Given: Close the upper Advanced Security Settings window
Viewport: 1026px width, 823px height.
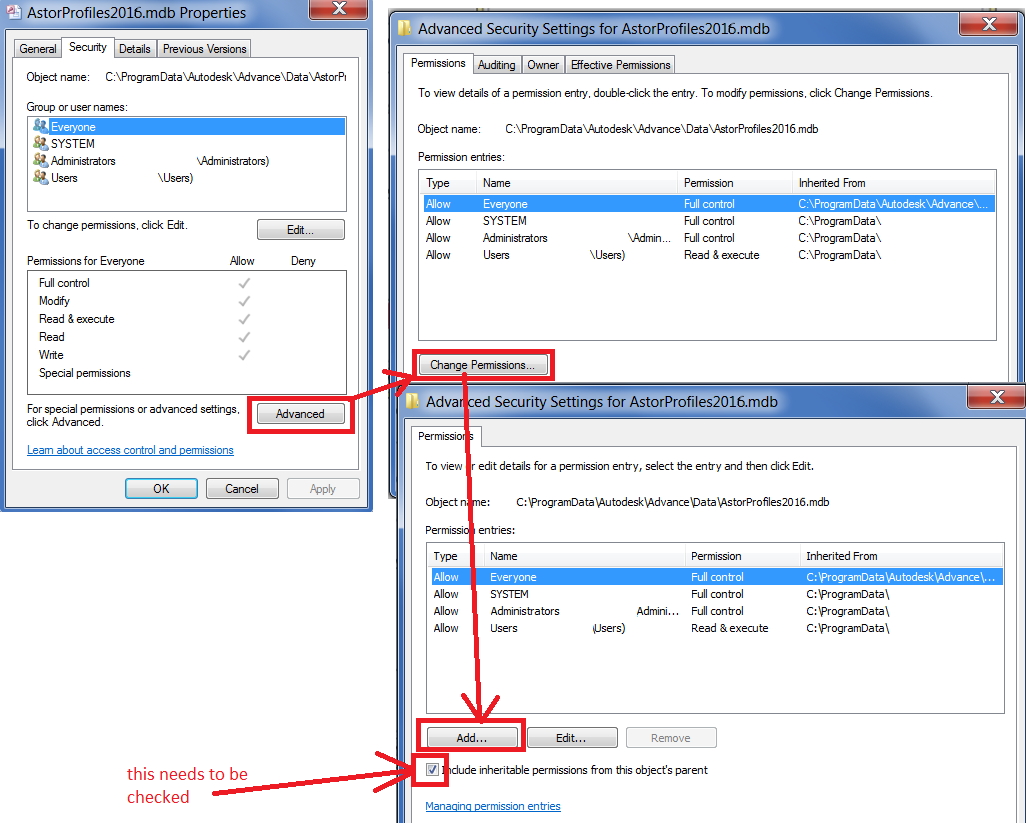Looking at the screenshot, I should pyautogui.click(x=989, y=25).
